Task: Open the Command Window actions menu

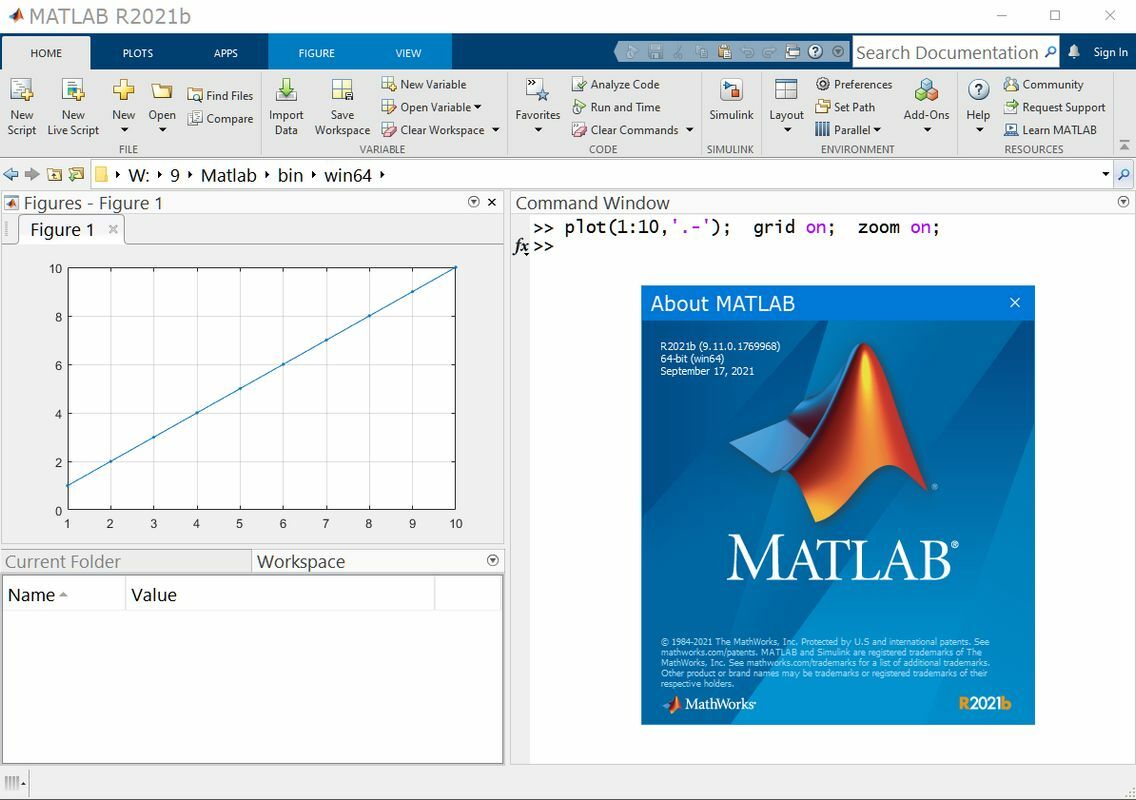Action: 1122,202
